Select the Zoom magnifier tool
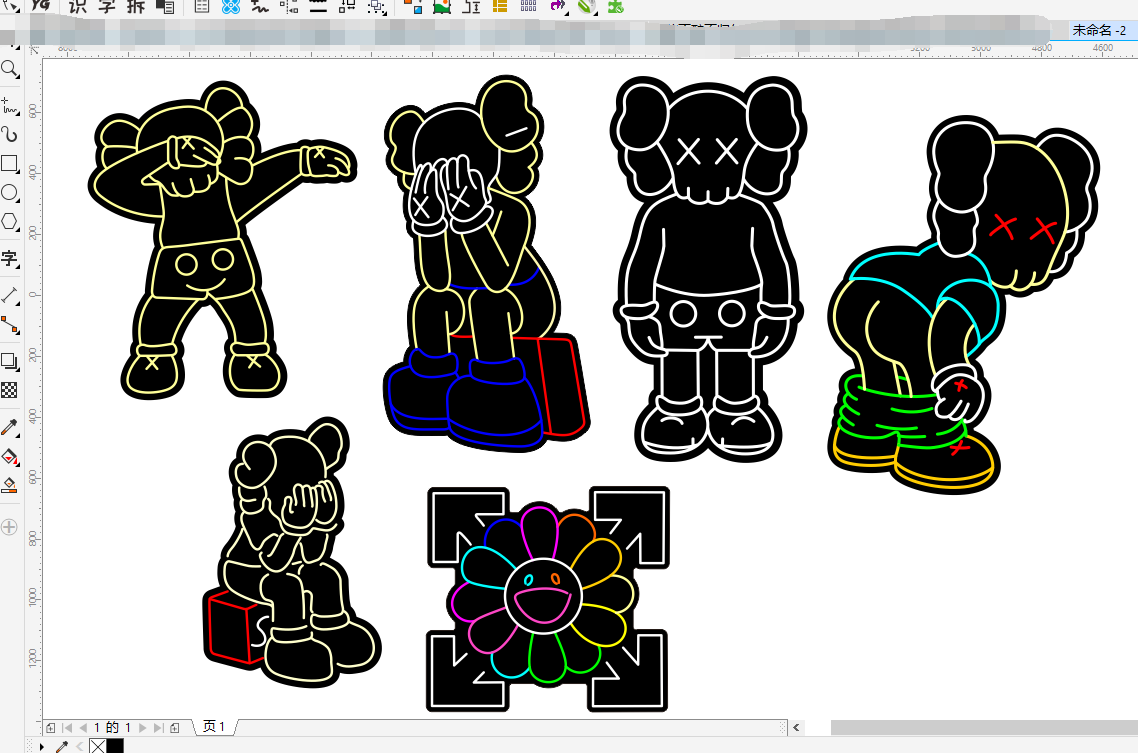Image resolution: width=1138 pixels, height=753 pixels. [9, 69]
